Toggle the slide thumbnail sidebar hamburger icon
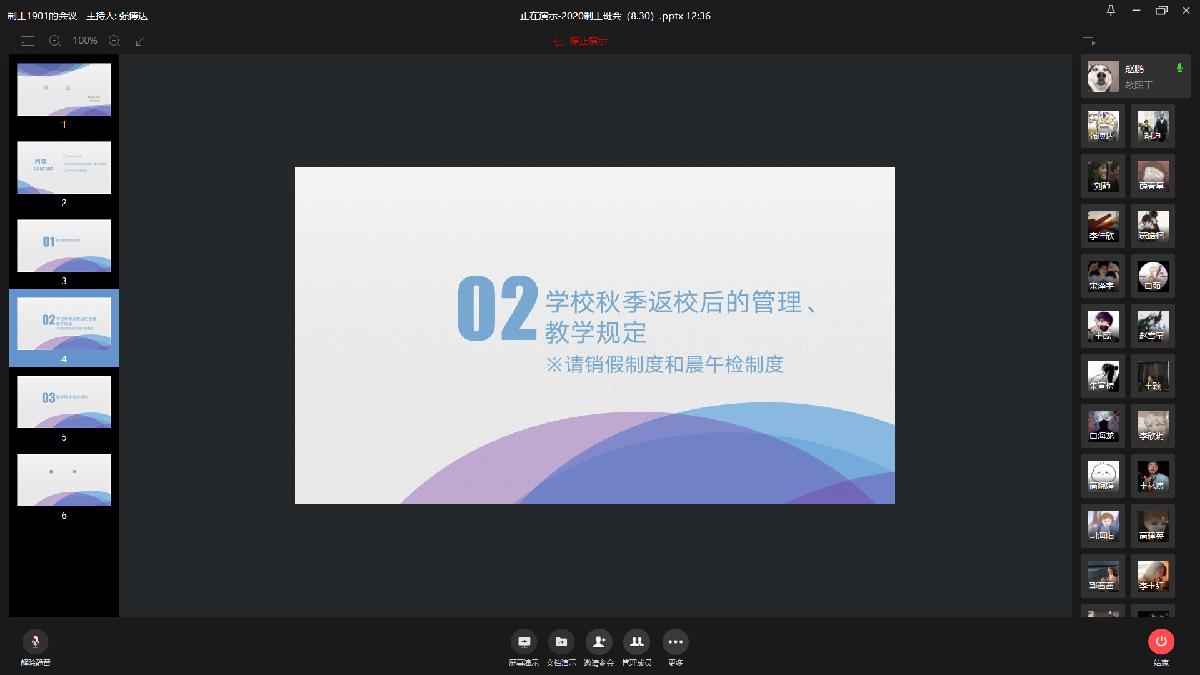The width and height of the screenshot is (1200, 675). pyautogui.click(x=27, y=41)
